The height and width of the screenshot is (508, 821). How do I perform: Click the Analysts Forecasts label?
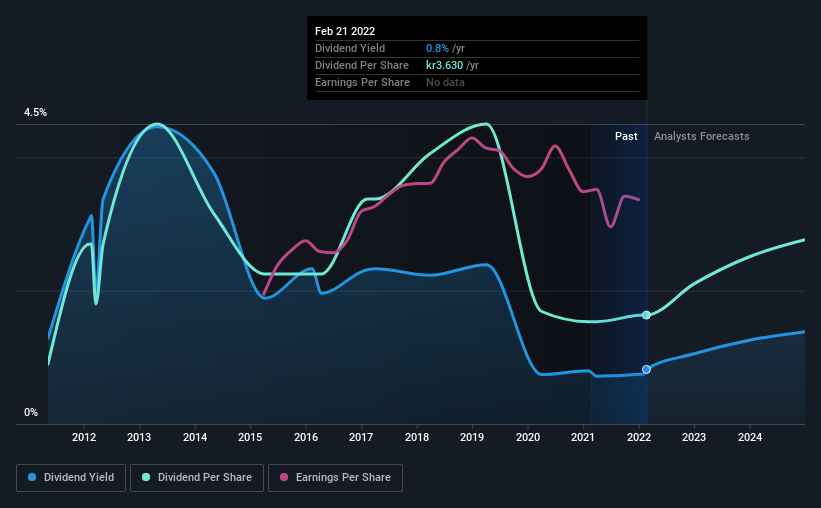[x=702, y=136]
